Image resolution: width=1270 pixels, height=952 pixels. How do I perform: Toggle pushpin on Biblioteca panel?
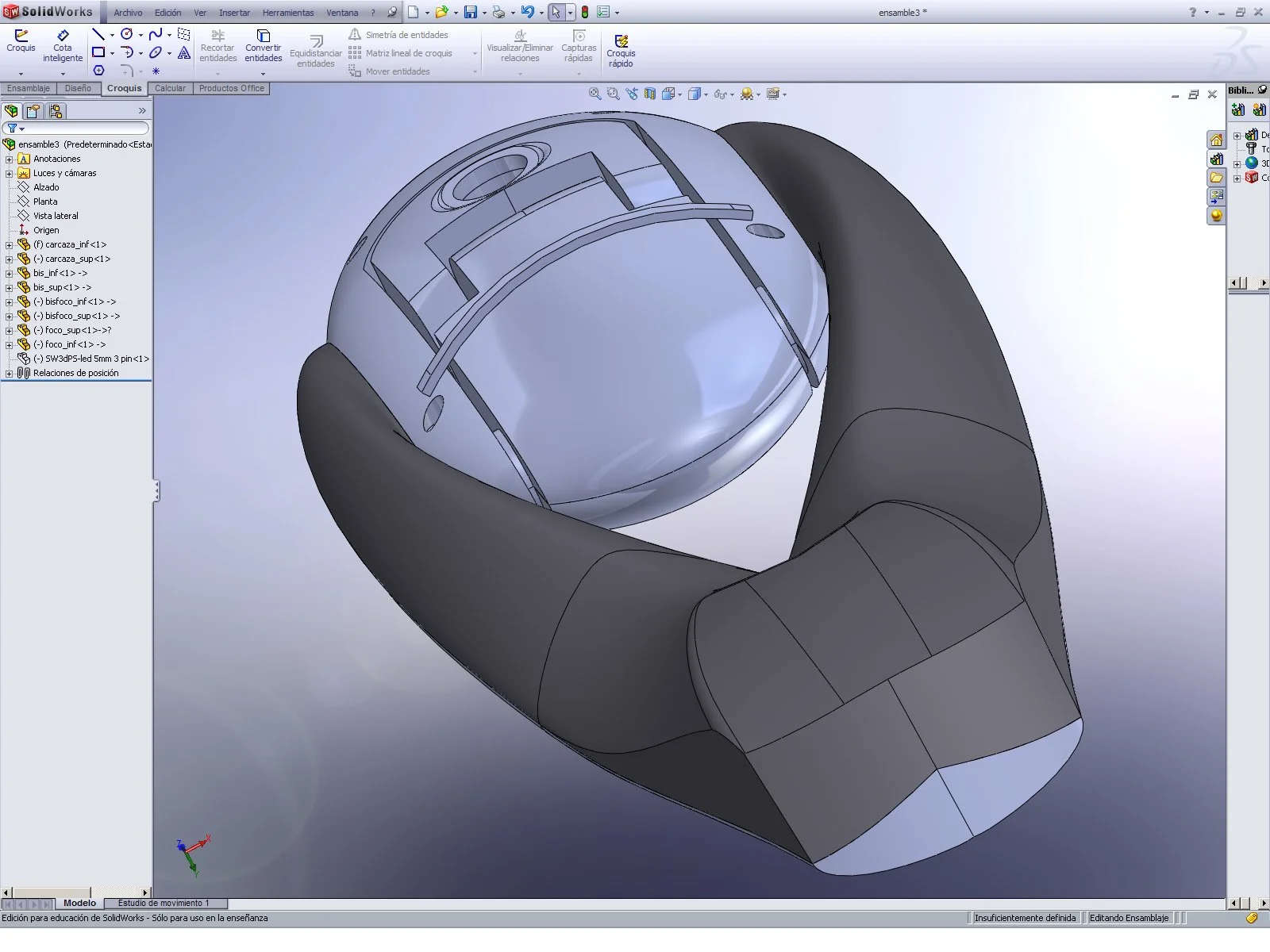1262,90
